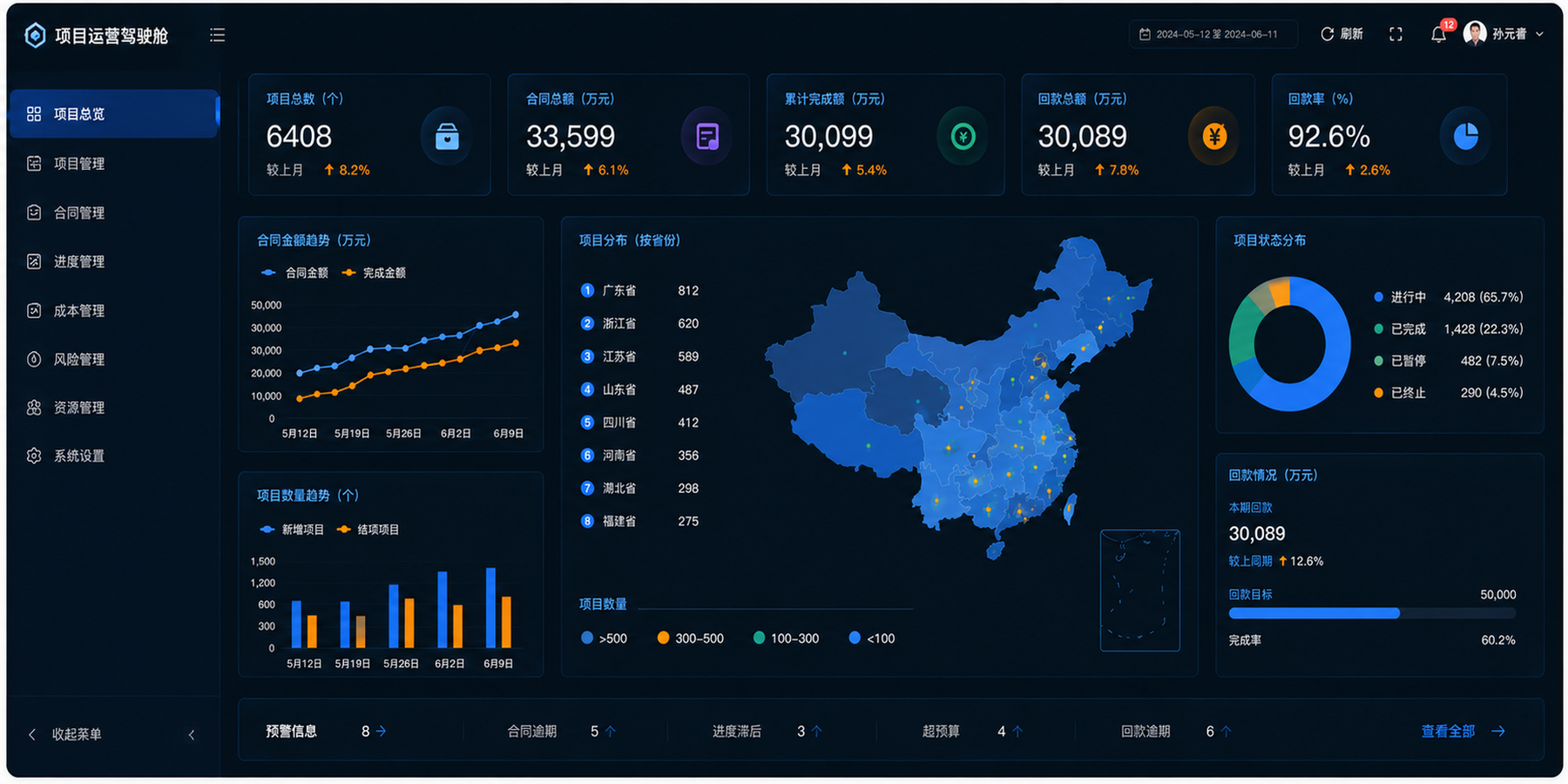Select 浙江省 row in province ranking
The height and width of the screenshot is (784, 1568).
[640, 323]
